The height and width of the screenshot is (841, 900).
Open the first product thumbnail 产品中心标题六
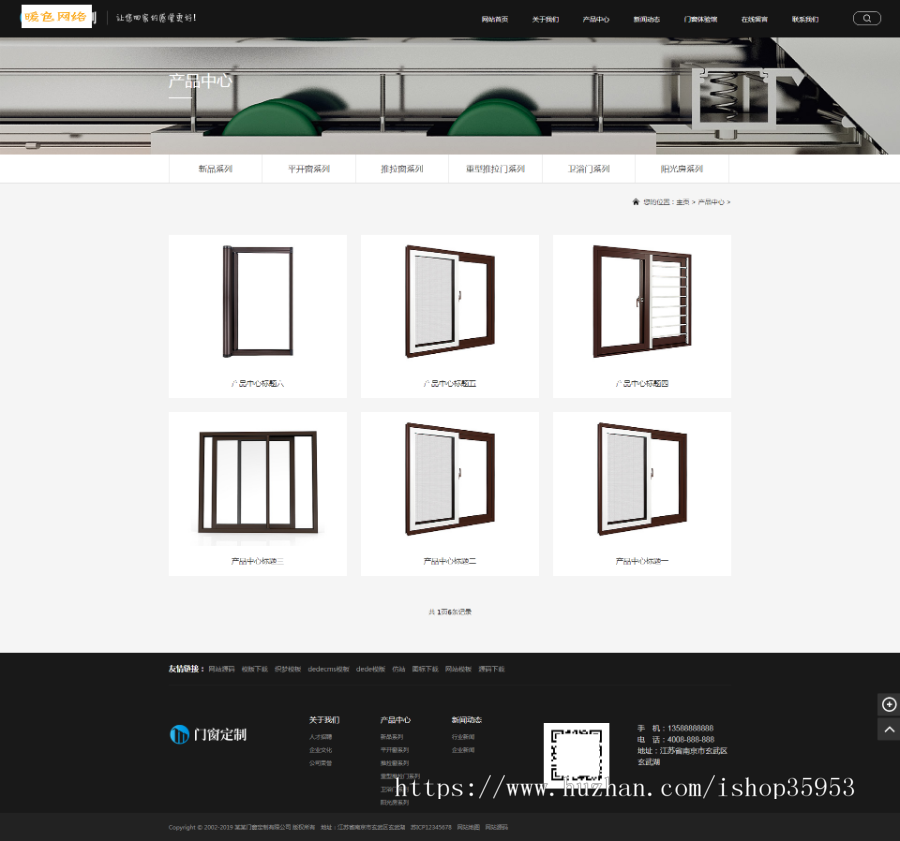pos(258,303)
